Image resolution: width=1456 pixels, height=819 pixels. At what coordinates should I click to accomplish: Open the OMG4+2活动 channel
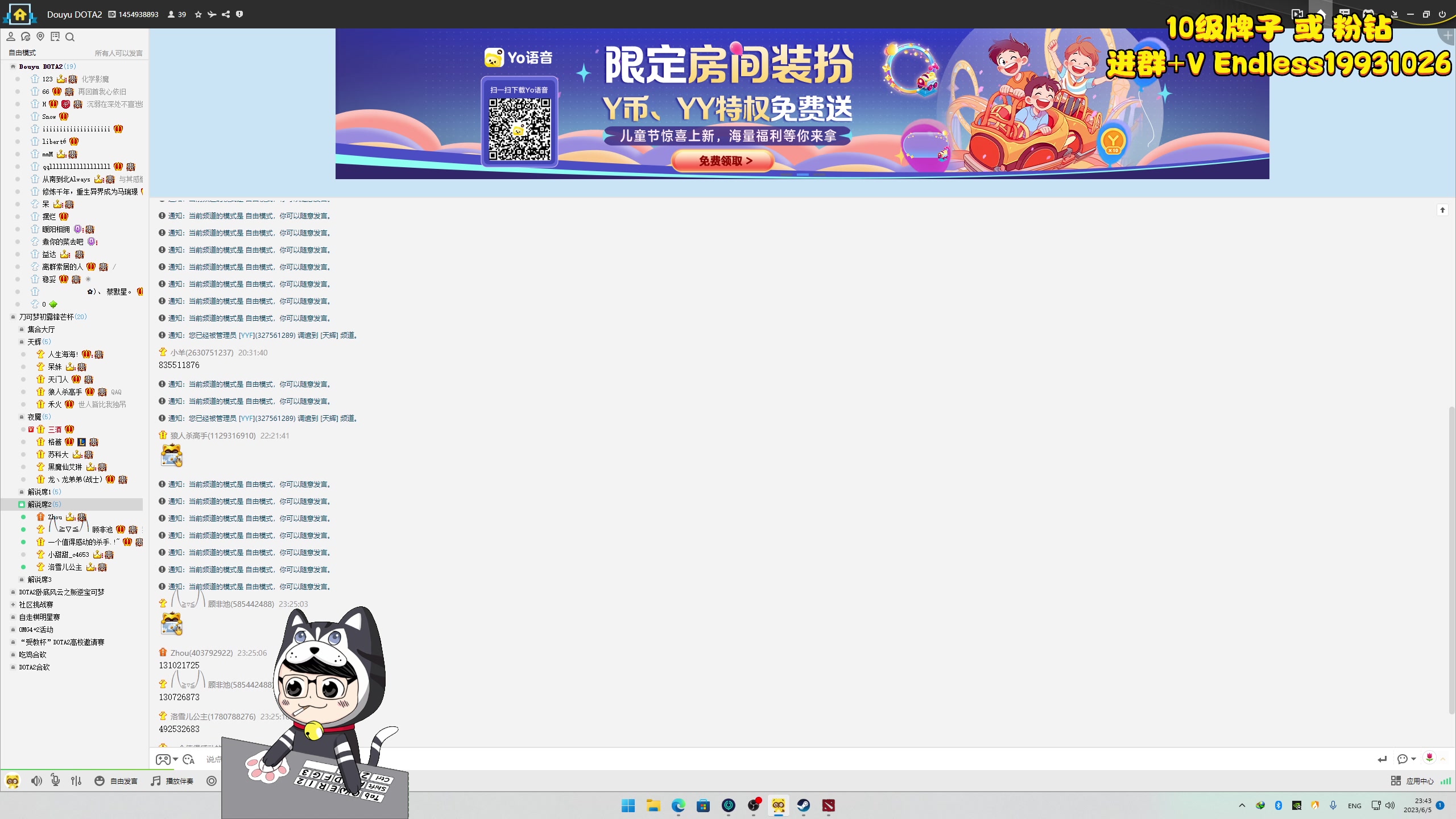pos(36,630)
